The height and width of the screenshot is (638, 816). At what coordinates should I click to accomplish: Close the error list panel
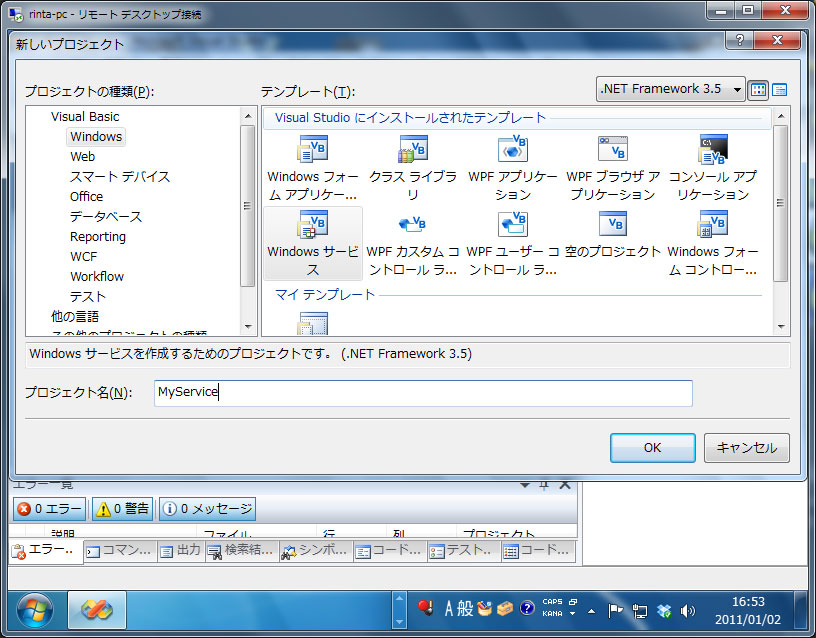[x=565, y=486]
